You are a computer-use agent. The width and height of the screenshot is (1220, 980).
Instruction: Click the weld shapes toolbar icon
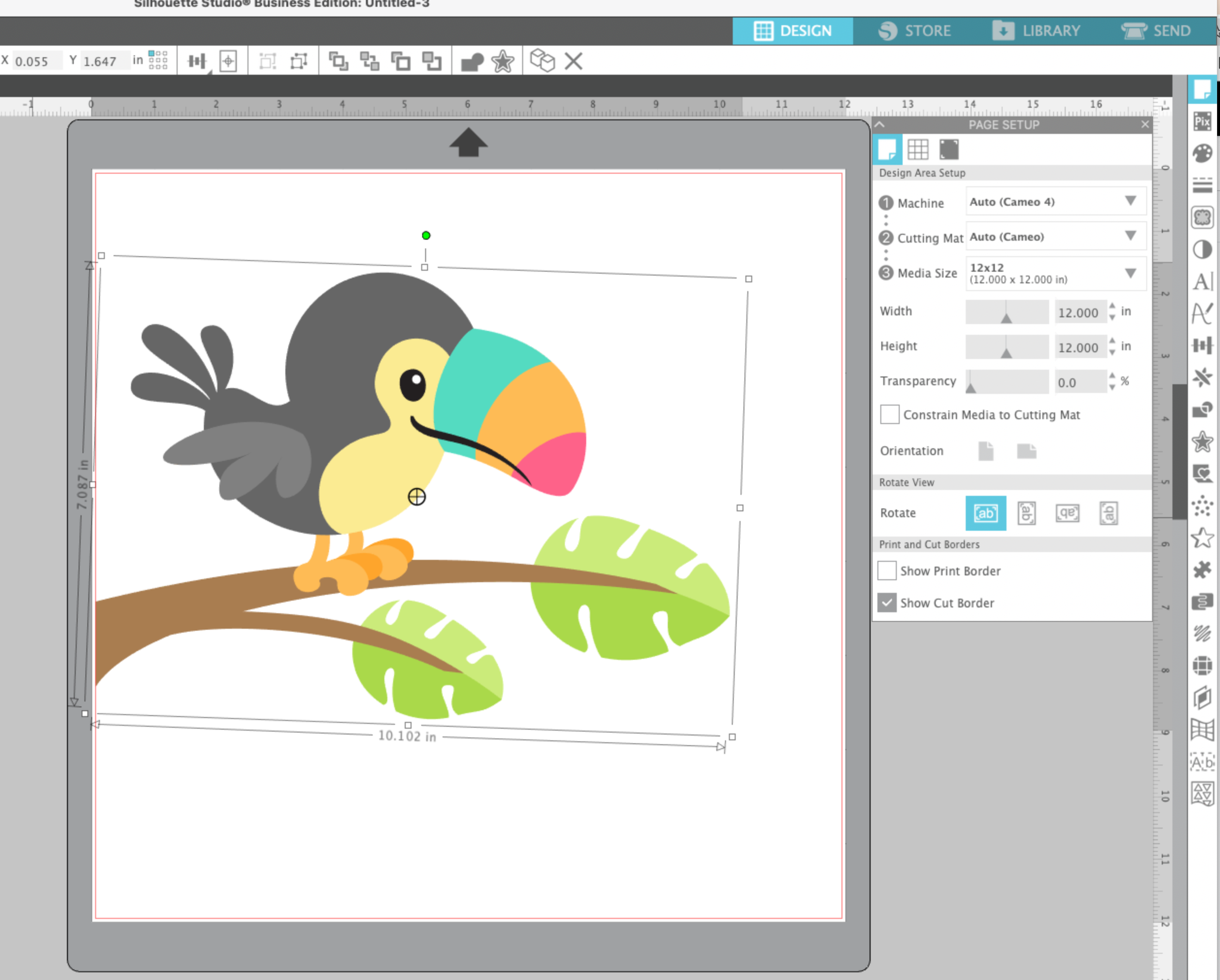pyautogui.click(x=472, y=61)
